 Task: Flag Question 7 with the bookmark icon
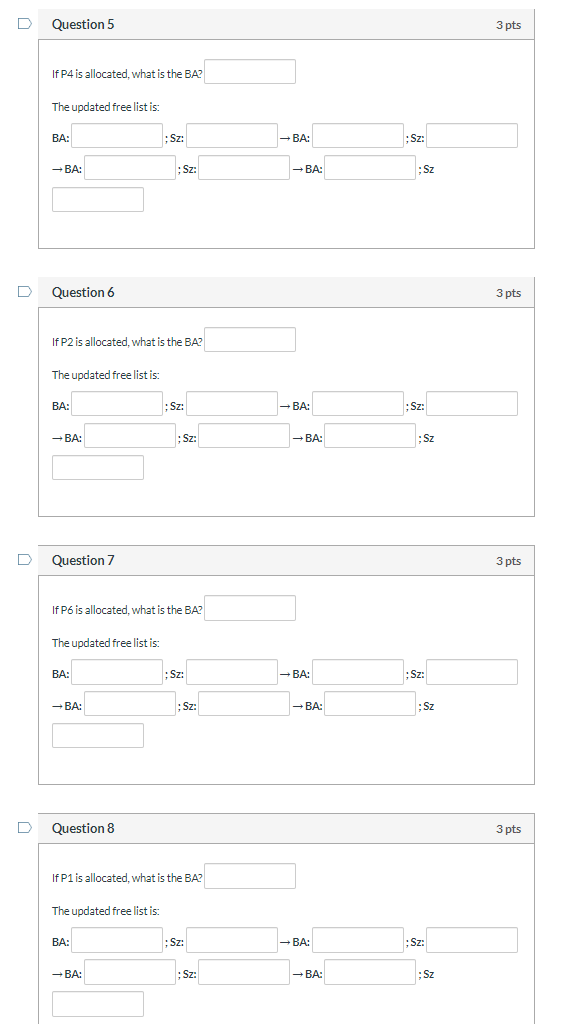point(24,560)
